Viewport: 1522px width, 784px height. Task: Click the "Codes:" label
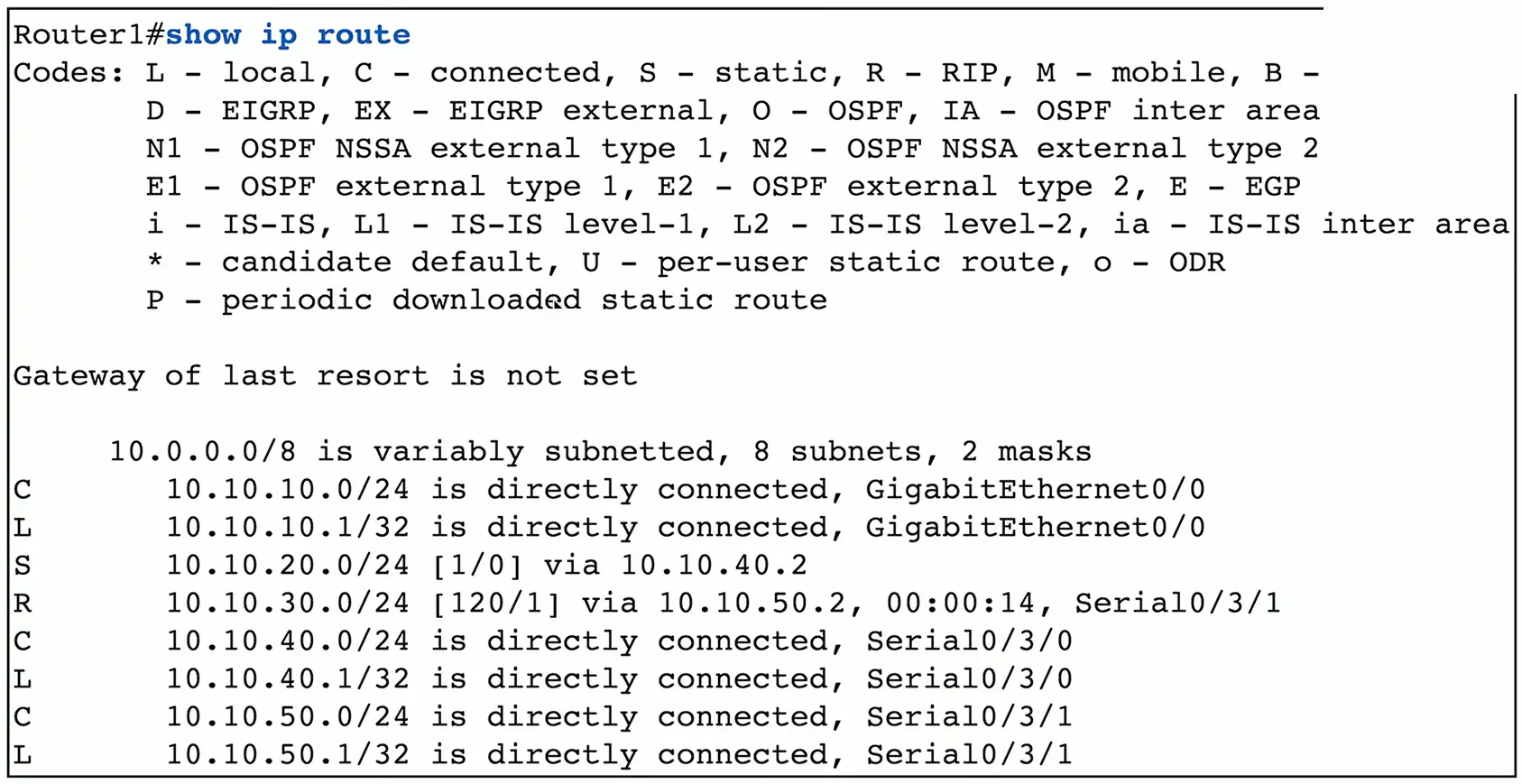tap(69, 73)
